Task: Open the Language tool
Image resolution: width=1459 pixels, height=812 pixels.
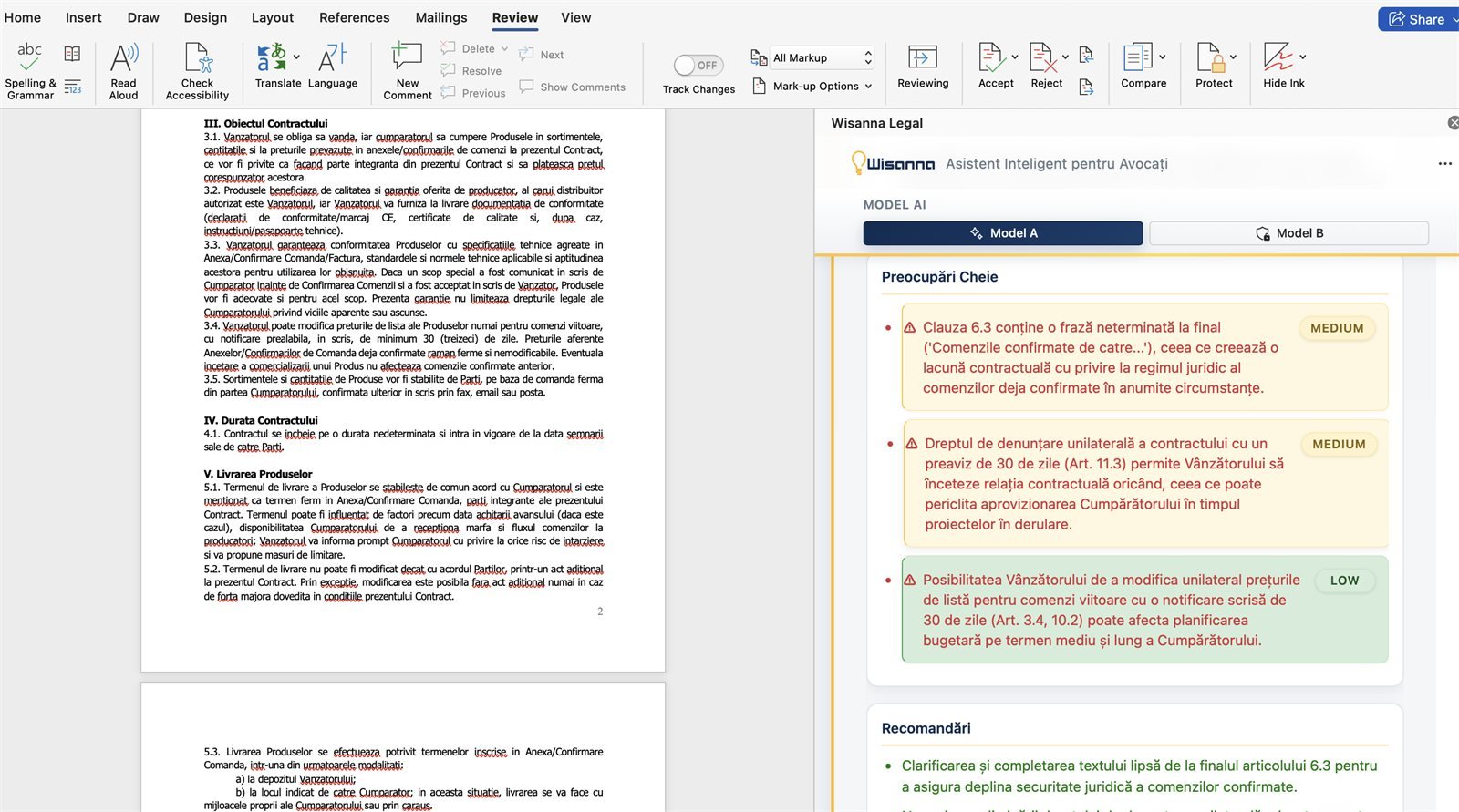Action: (332, 66)
